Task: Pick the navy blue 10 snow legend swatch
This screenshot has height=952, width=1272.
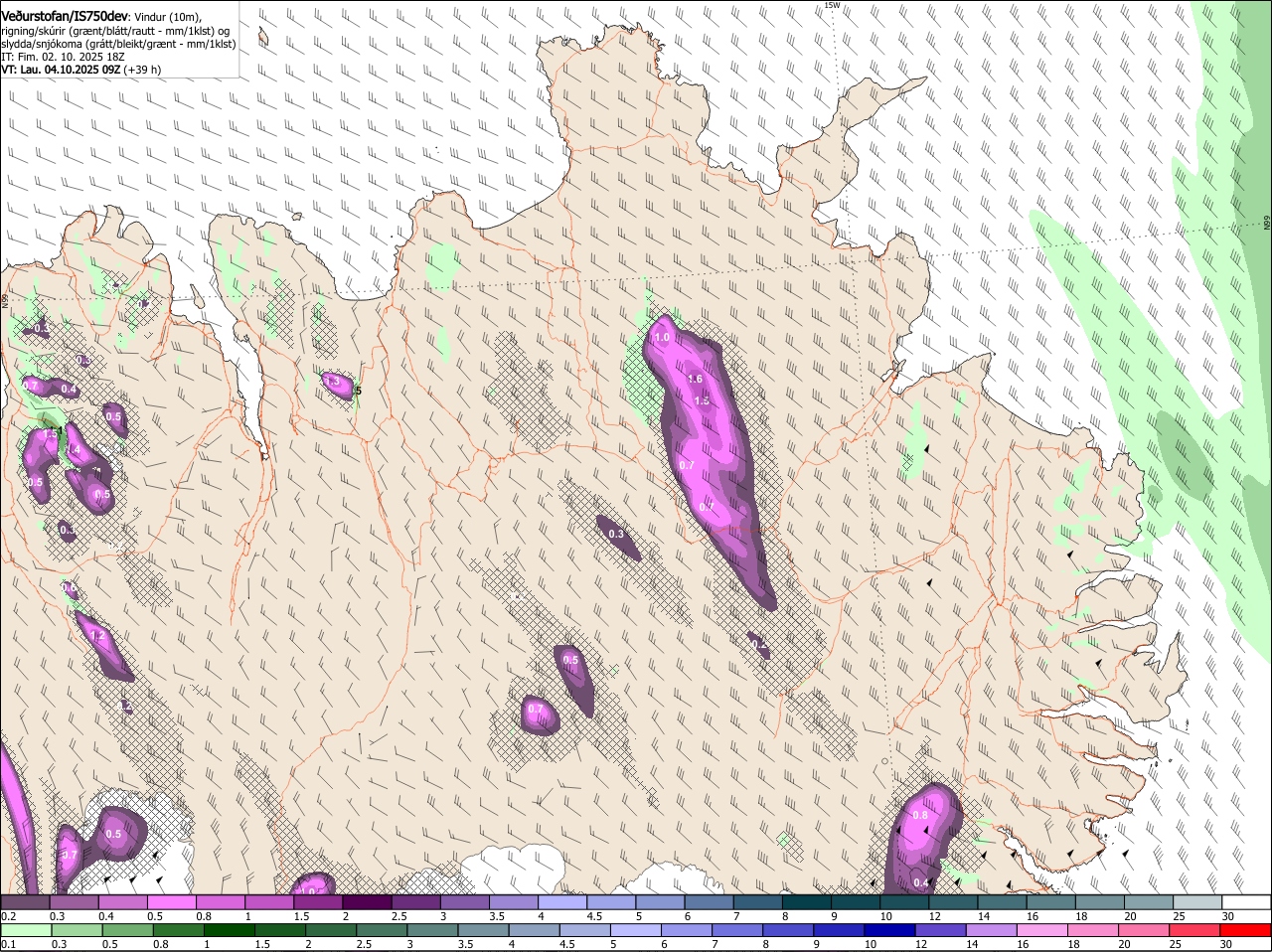Action: click(891, 931)
